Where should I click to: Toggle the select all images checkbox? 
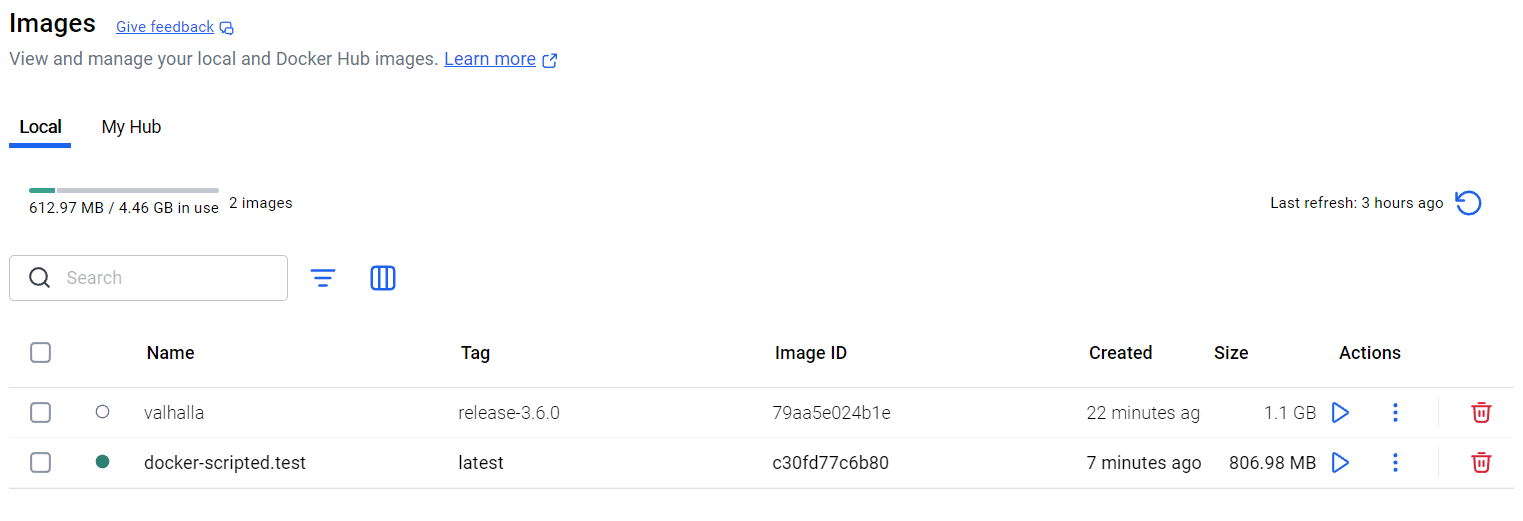point(40,352)
